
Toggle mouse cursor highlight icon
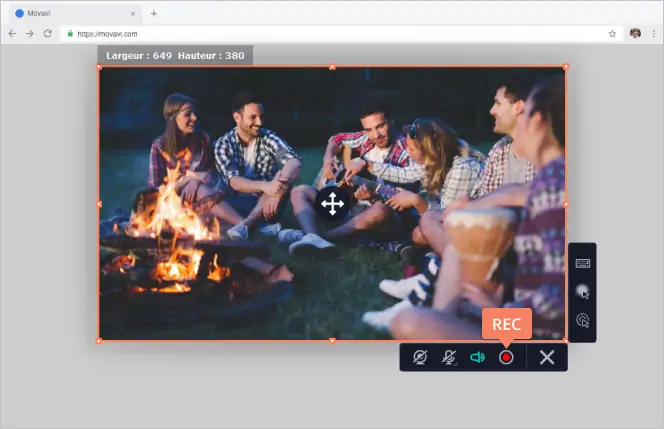pyautogui.click(x=583, y=291)
